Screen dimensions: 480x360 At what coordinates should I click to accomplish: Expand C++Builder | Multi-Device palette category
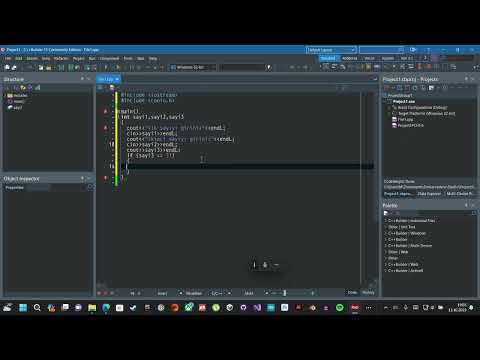click(386, 246)
